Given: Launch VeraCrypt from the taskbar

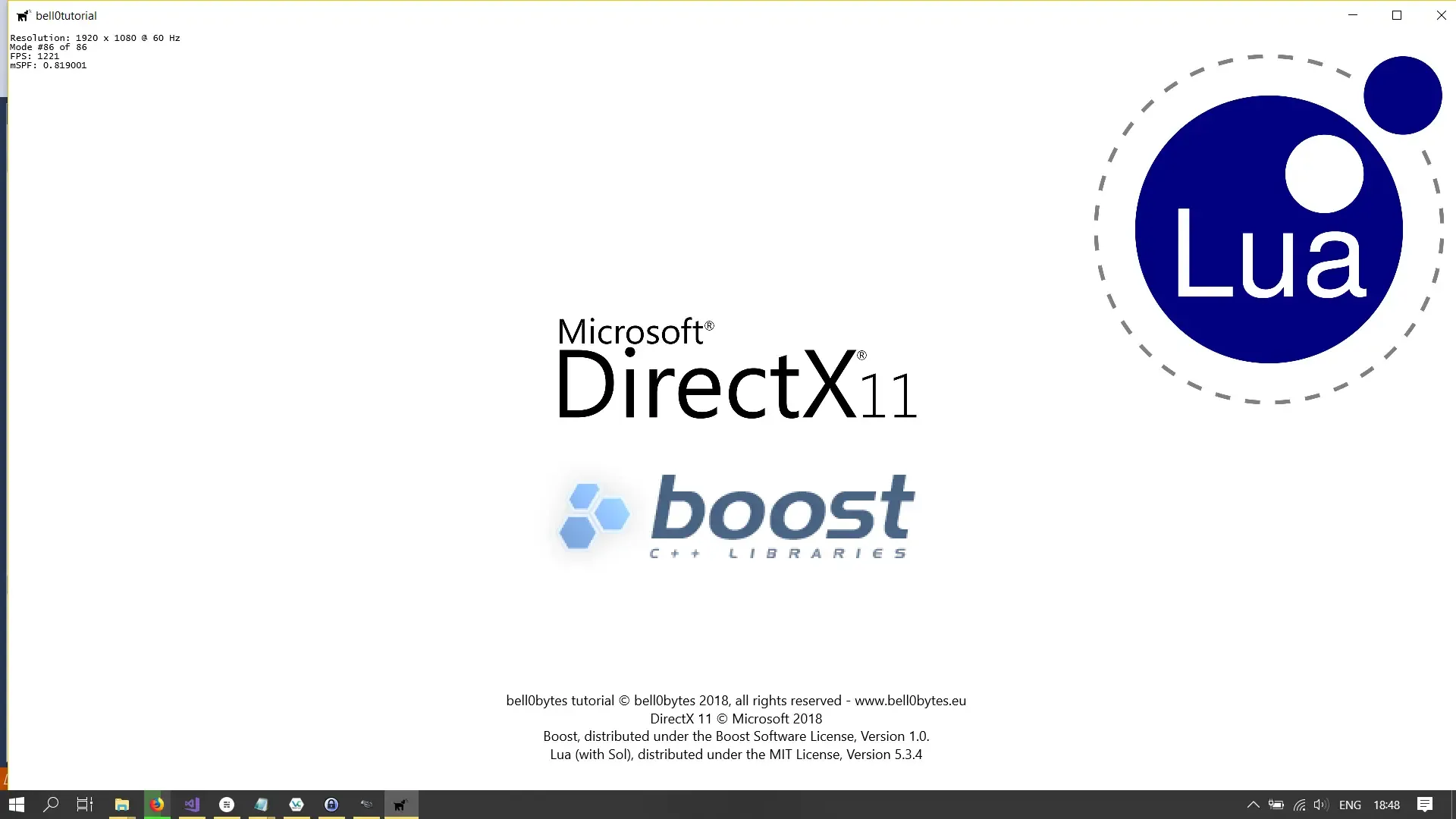Looking at the screenshot, I should click(x=296, y=804).
